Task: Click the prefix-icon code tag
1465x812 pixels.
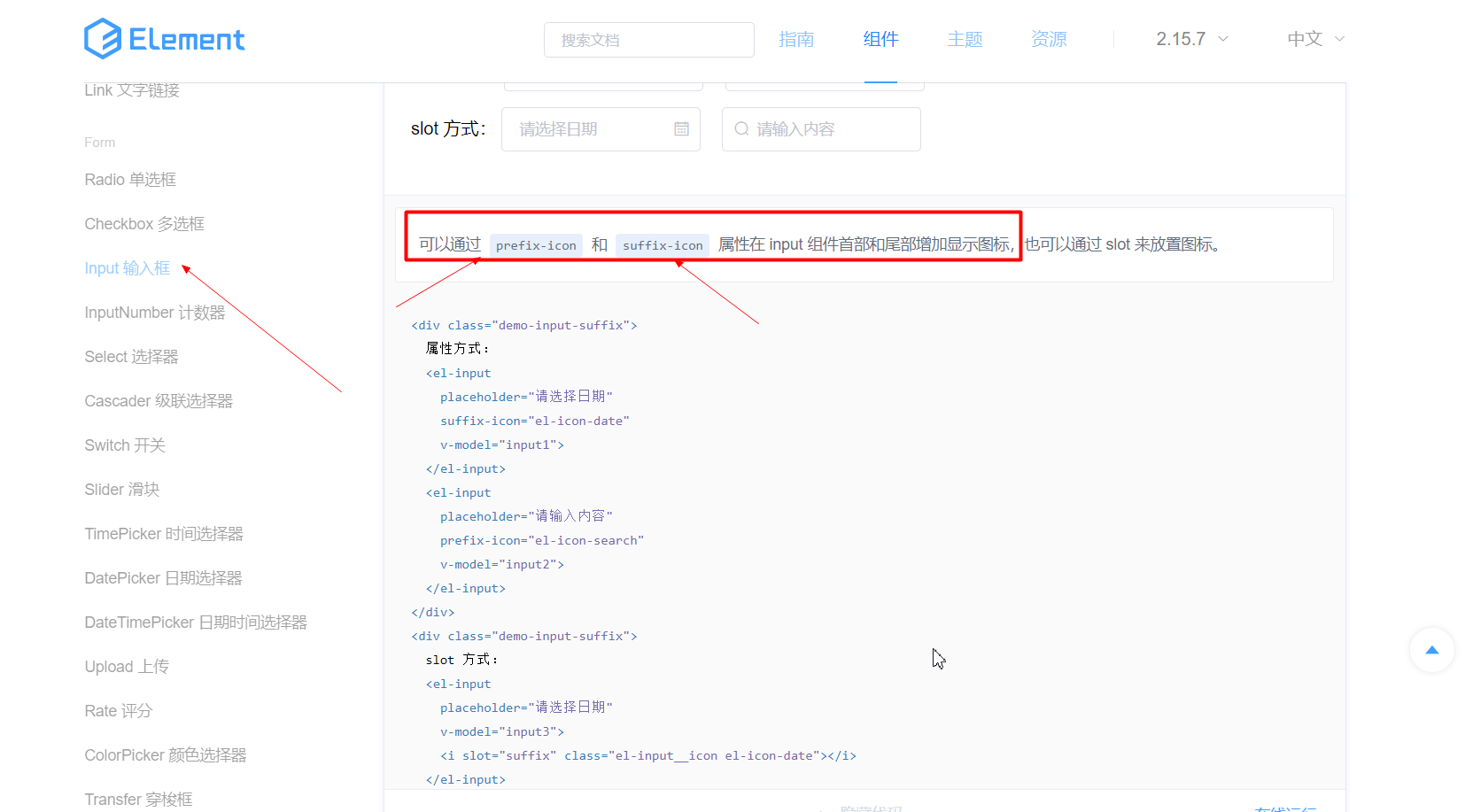Action: click(536, 245)
